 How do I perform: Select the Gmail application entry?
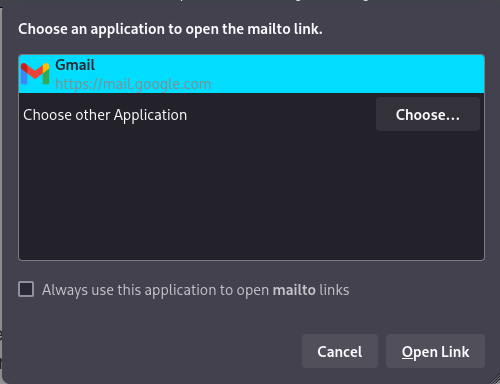251,74
